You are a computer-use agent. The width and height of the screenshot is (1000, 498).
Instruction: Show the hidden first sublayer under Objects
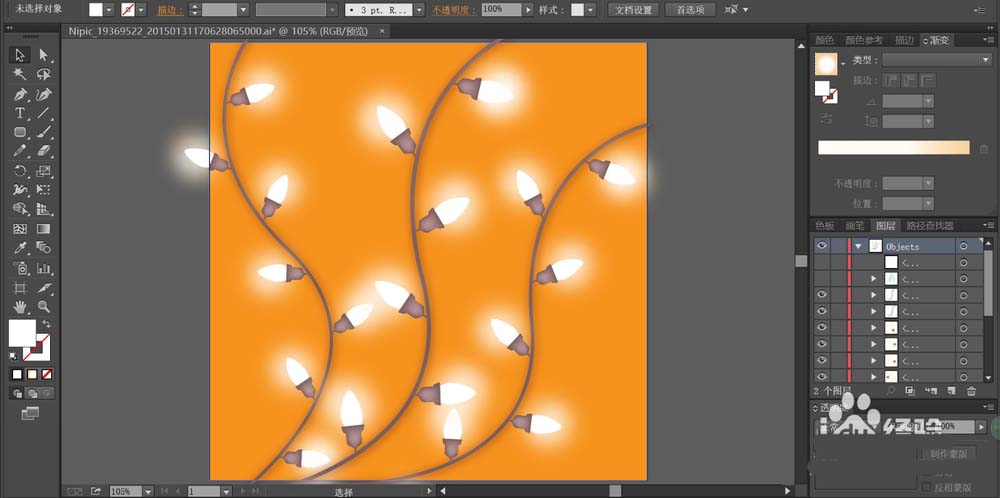821,262
